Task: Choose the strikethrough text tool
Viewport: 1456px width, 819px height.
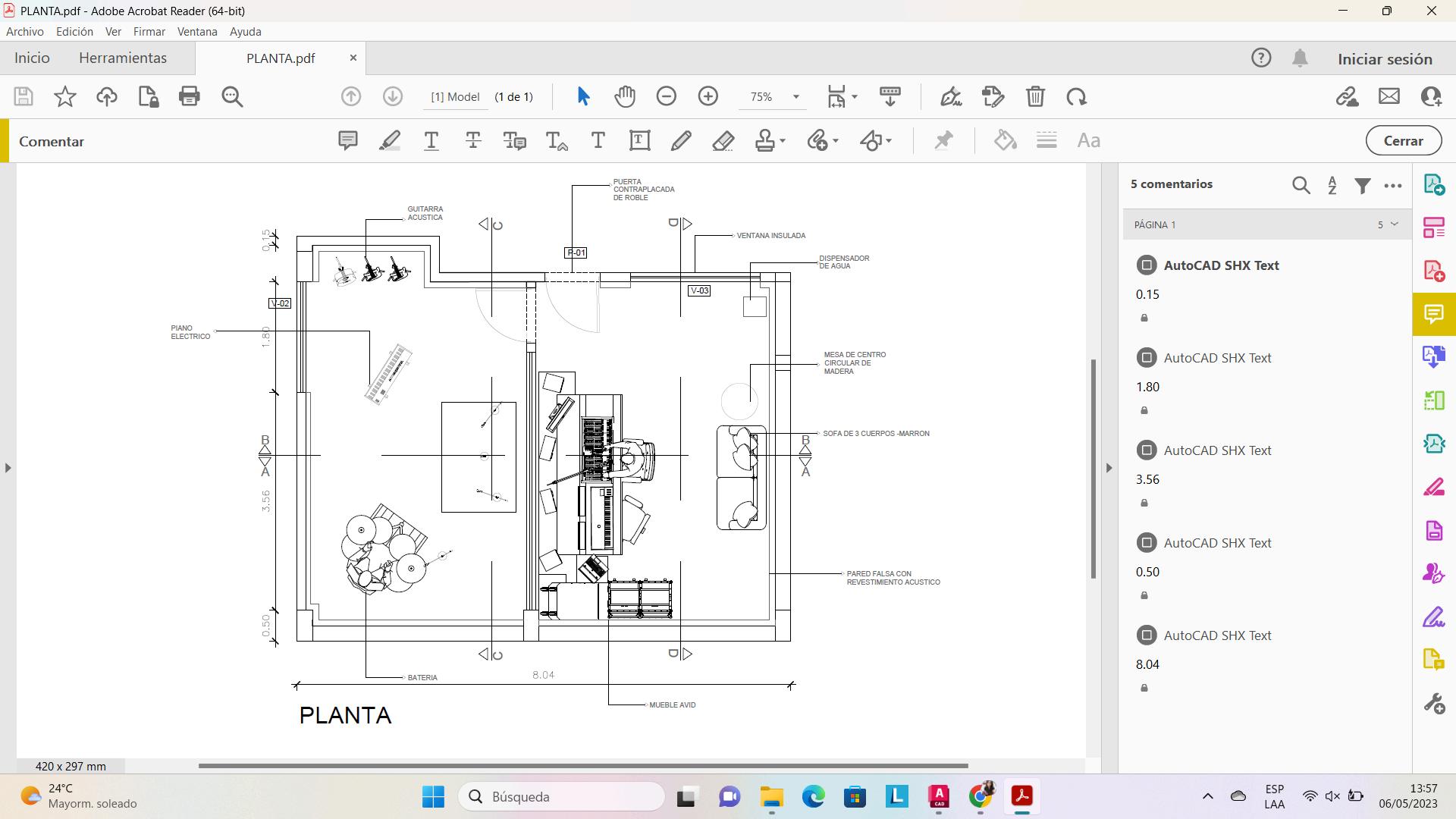Action: tap(473, 140)
